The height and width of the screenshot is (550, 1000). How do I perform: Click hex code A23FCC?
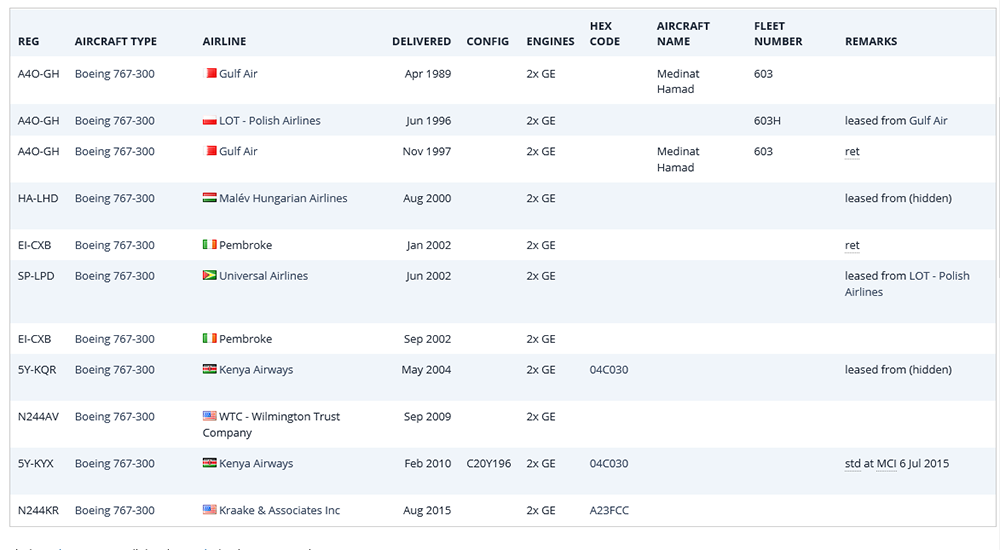[x=609, y=510]
